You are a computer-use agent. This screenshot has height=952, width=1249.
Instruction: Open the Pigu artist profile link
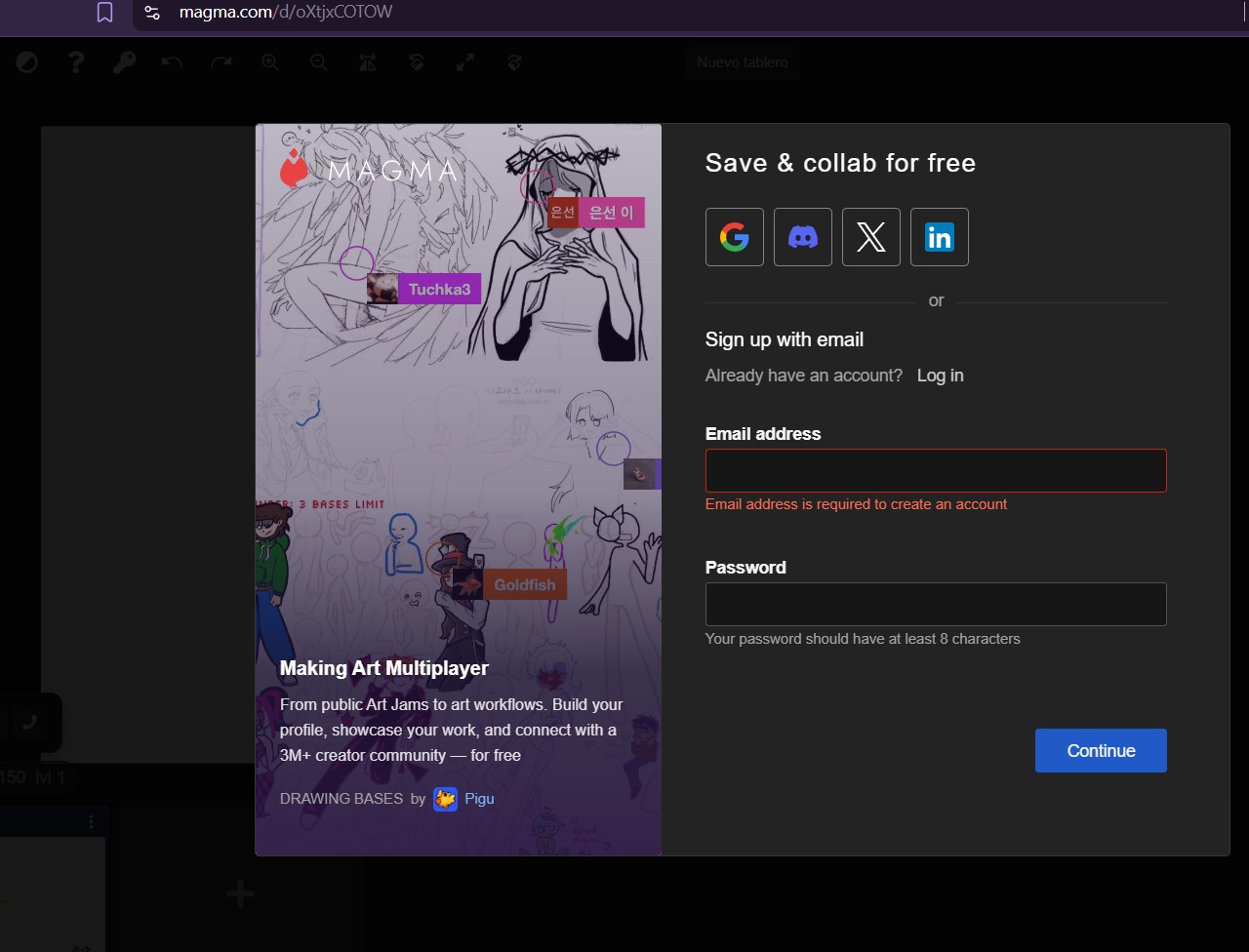(478, 799)
